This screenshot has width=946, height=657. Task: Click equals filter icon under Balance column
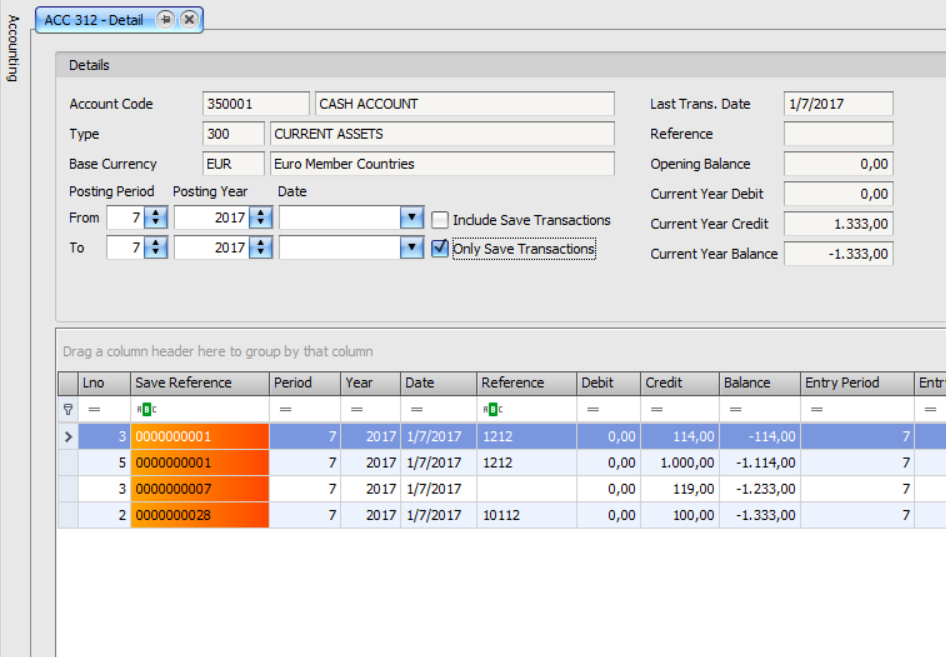735,409
